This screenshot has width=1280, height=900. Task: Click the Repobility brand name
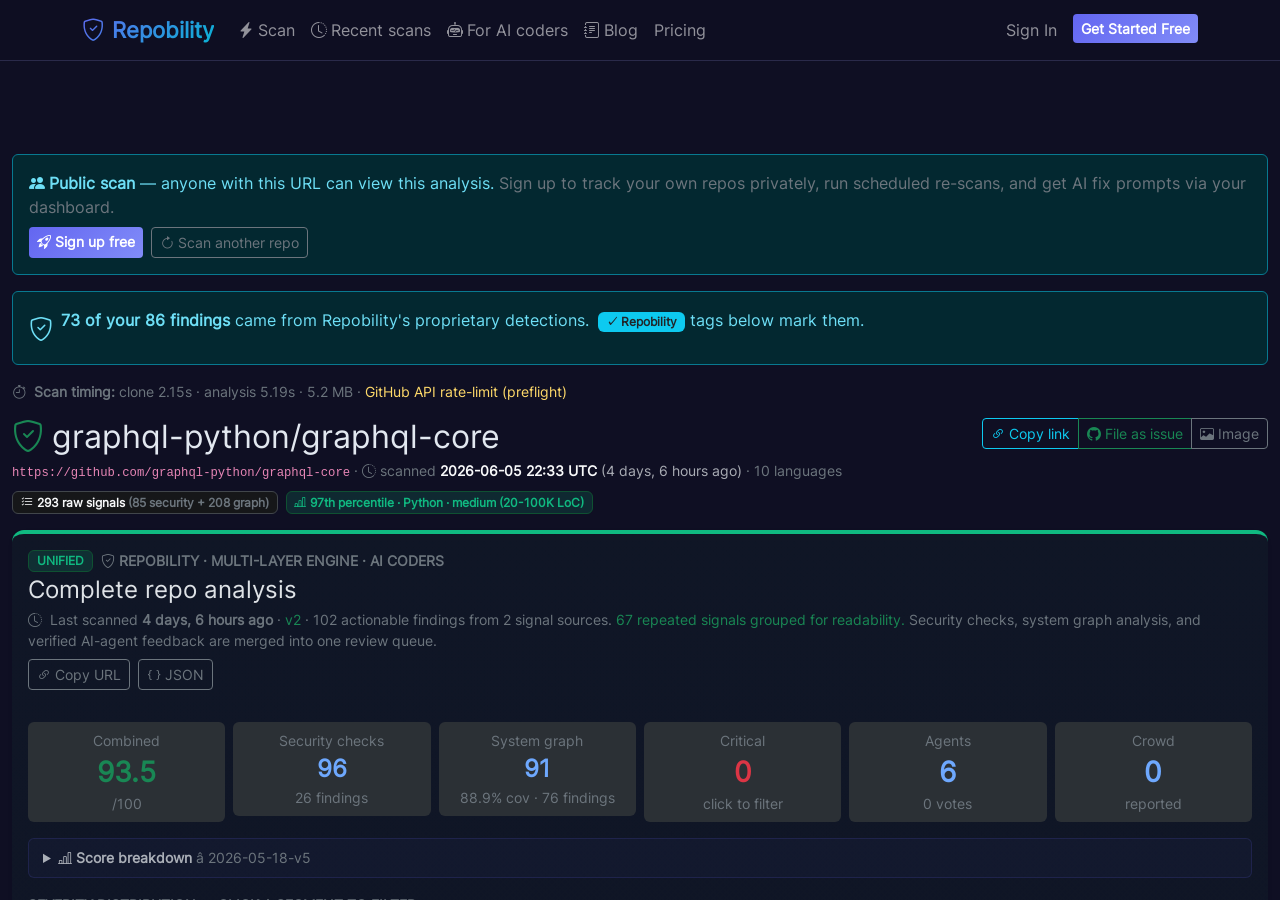click(x=163, y=30)
